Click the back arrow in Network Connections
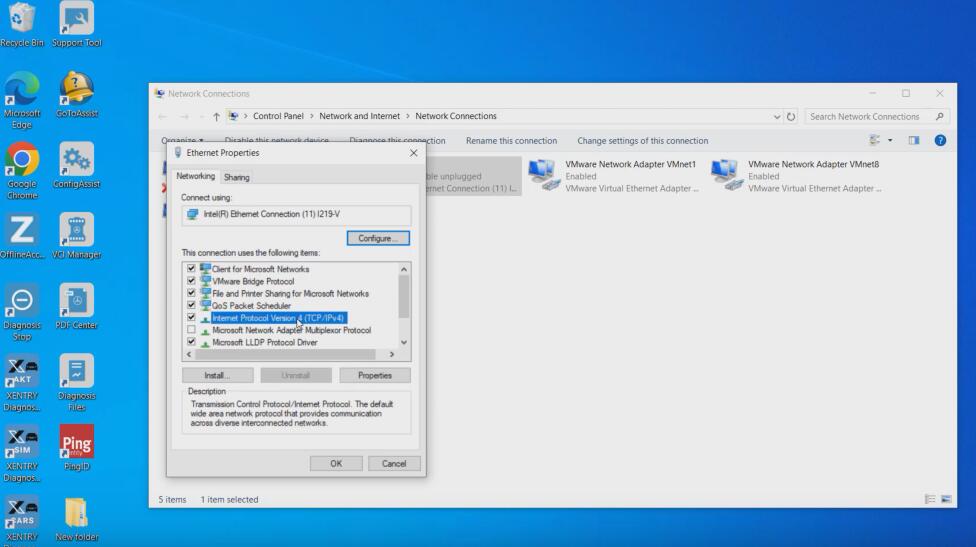The width and height of the screenshot is (976, 547). pos(162,116)
